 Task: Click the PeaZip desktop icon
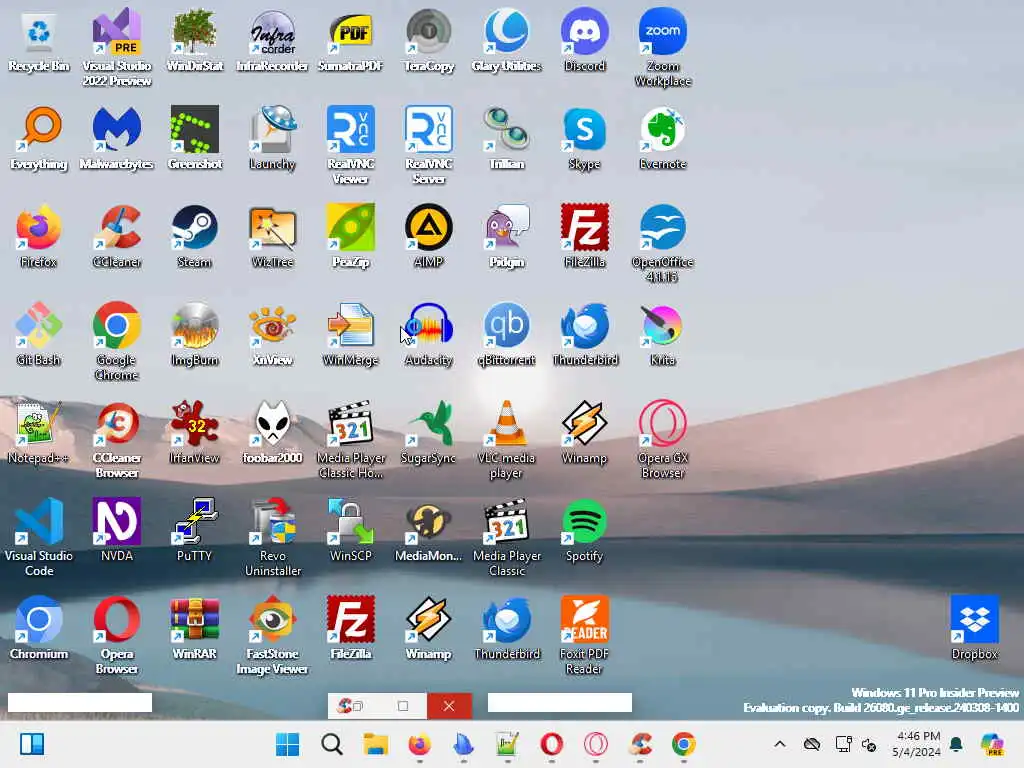tap(351, 236)
